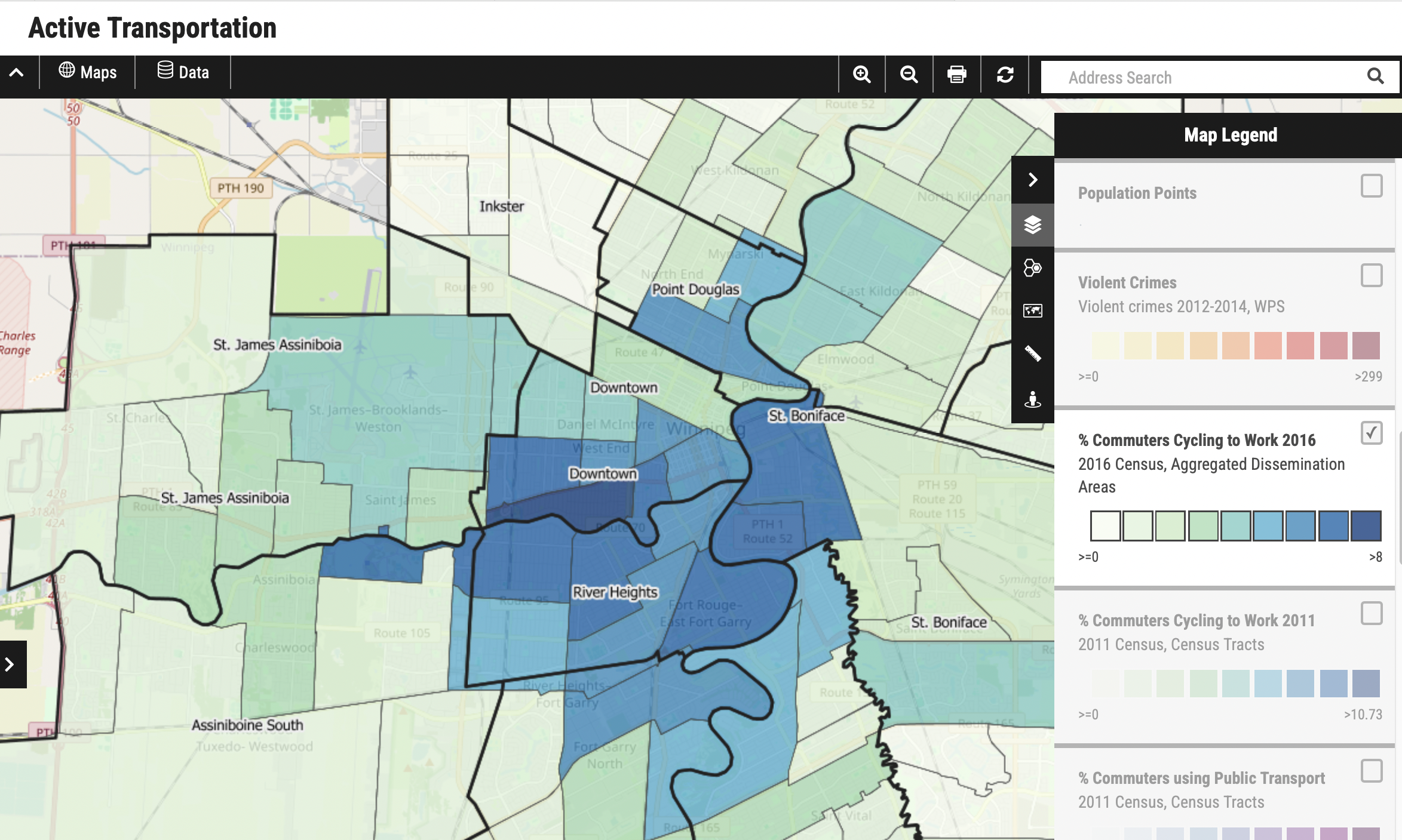The image size is (1402, 840).
Task: Open the Data menu
Action: click(183, 72)
